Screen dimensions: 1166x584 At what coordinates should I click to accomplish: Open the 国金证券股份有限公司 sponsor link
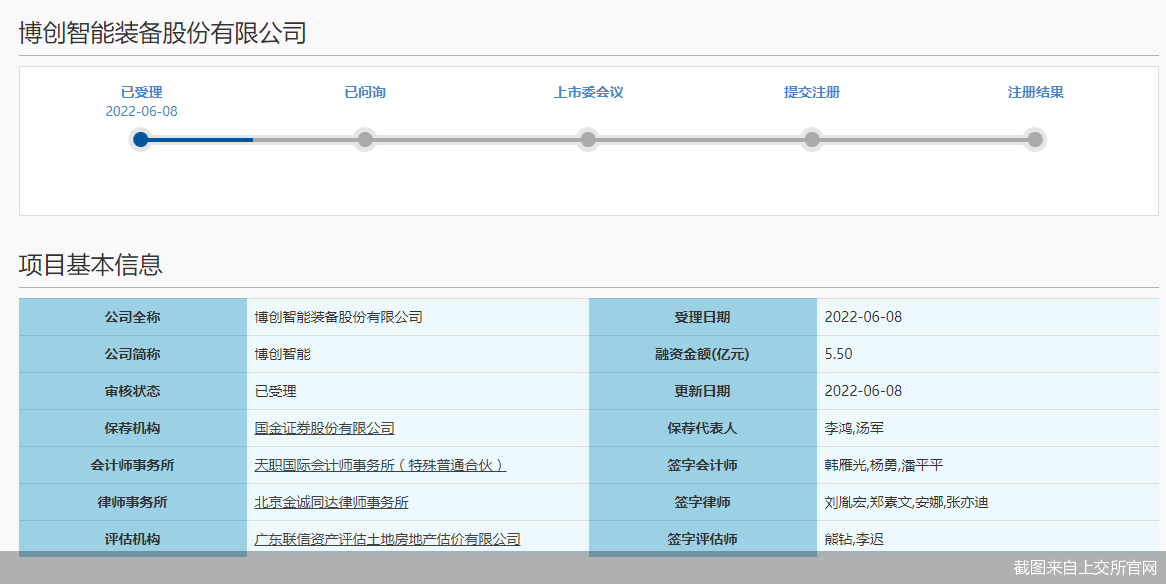coord(324,428)
